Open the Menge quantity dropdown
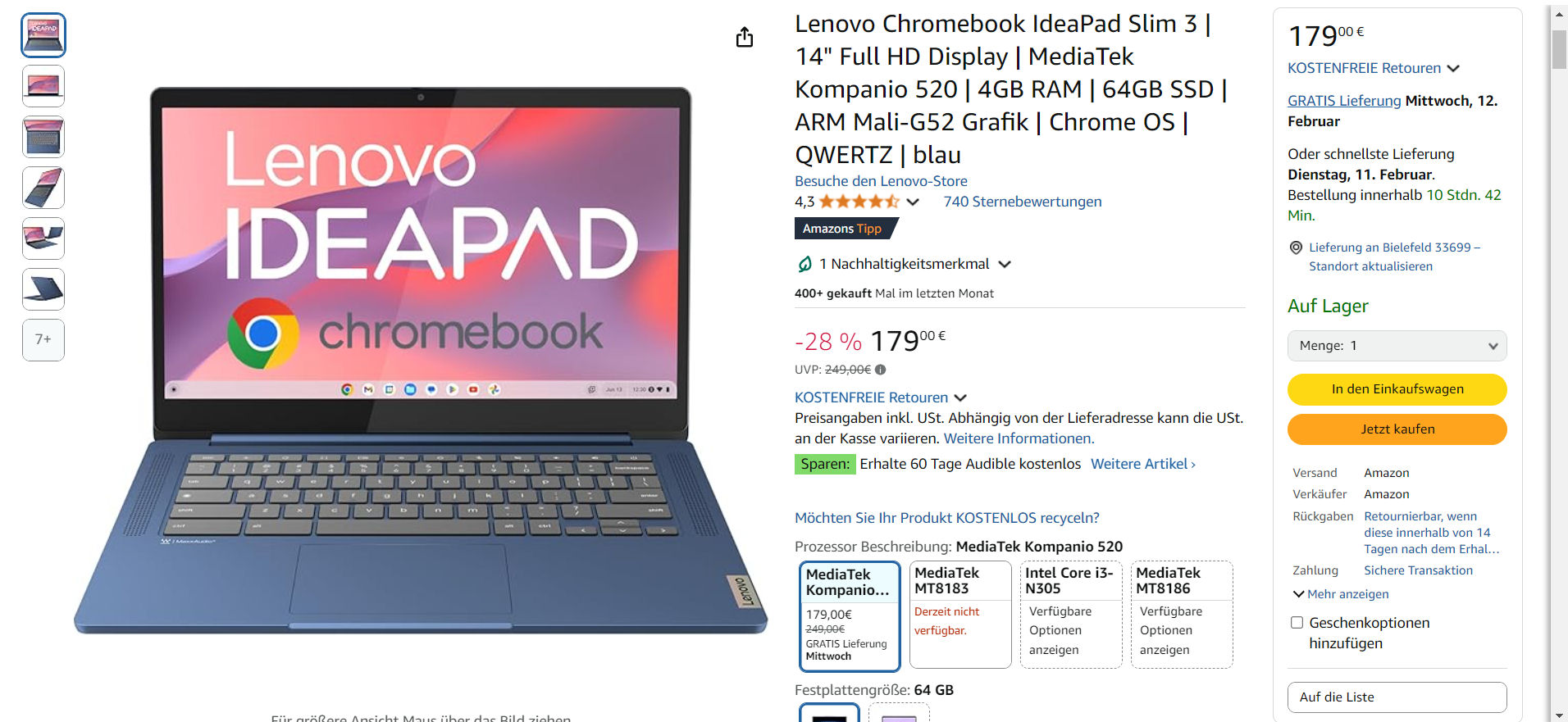The width and height of the screenshot is (1568, 722). pyautogui.click(x=1397, y=346)
